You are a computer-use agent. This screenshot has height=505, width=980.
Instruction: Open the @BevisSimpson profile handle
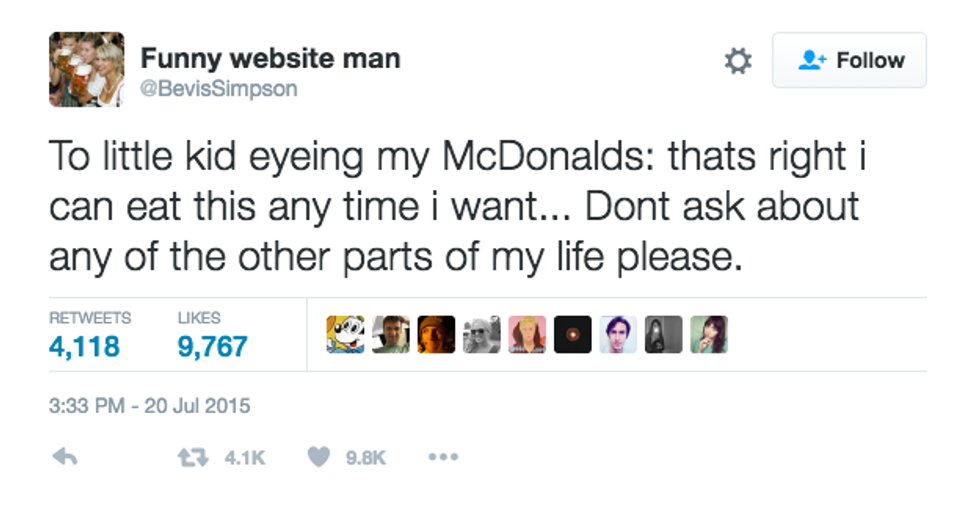[218, 89]
